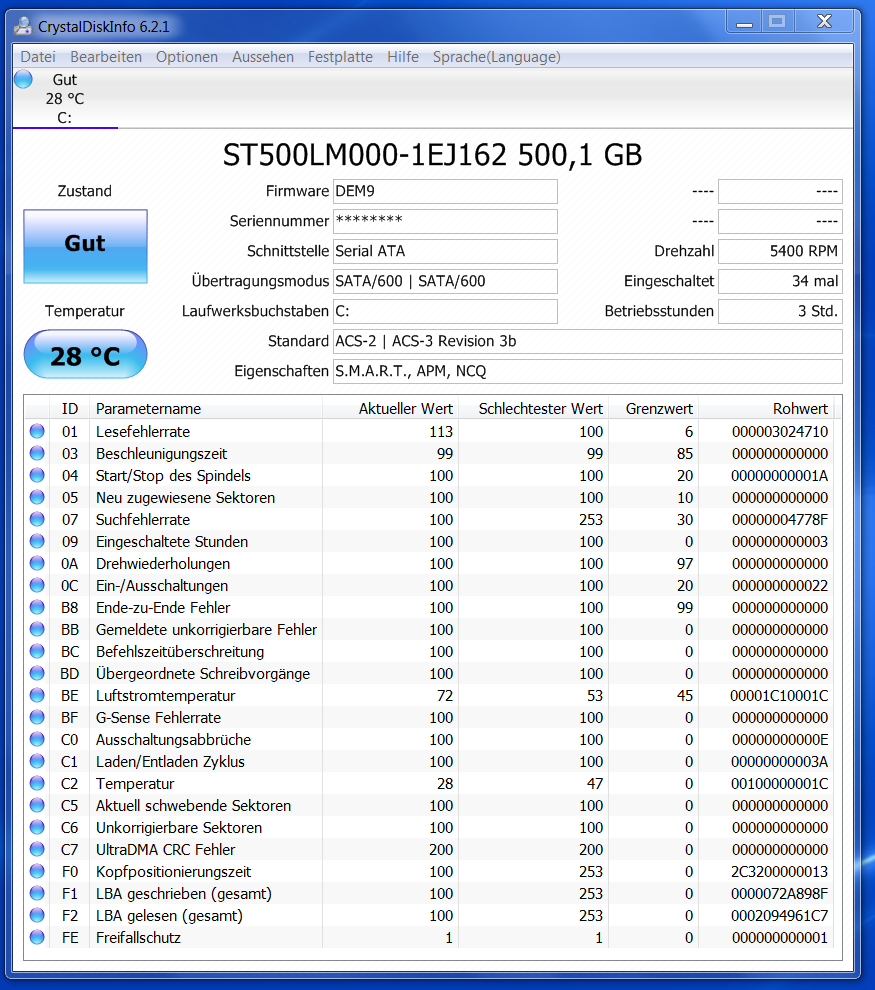
Task: Click the status icon for the C2 Temperatur row
Action: pos(37,783)
